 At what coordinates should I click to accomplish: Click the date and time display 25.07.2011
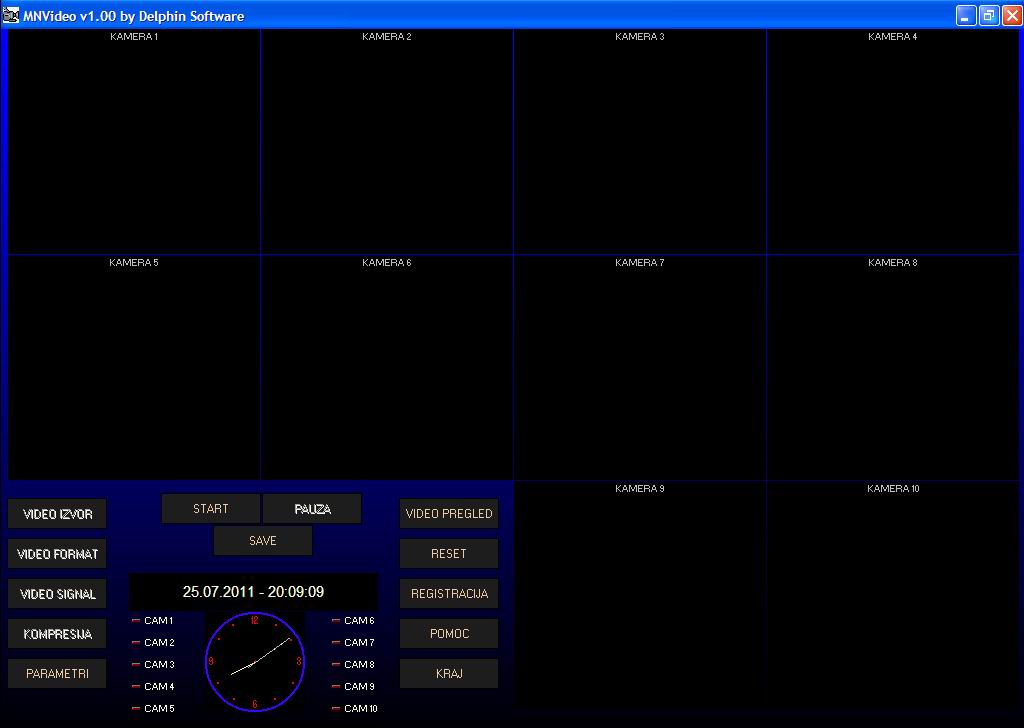(253, 592)
